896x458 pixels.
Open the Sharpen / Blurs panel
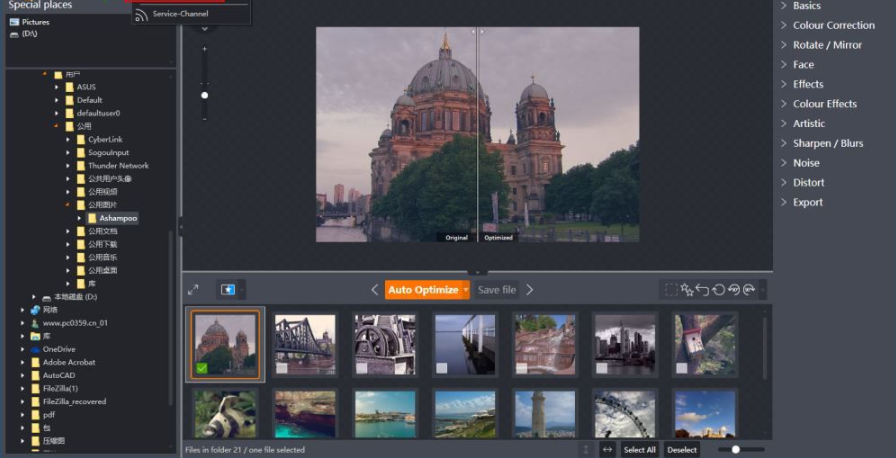[x=827, y=143]
